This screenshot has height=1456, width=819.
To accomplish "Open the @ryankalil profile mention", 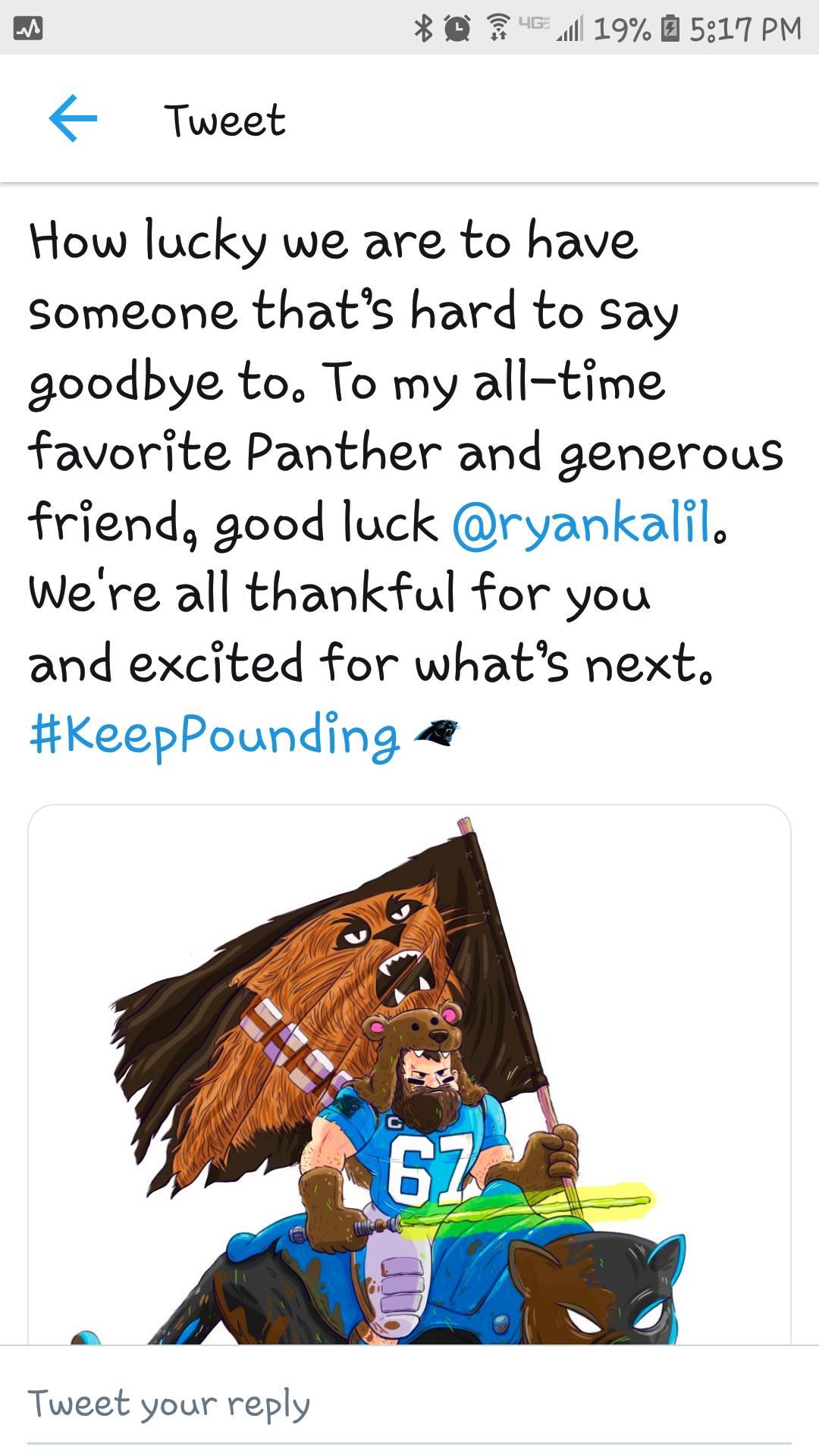I will [x=584, y=524].
